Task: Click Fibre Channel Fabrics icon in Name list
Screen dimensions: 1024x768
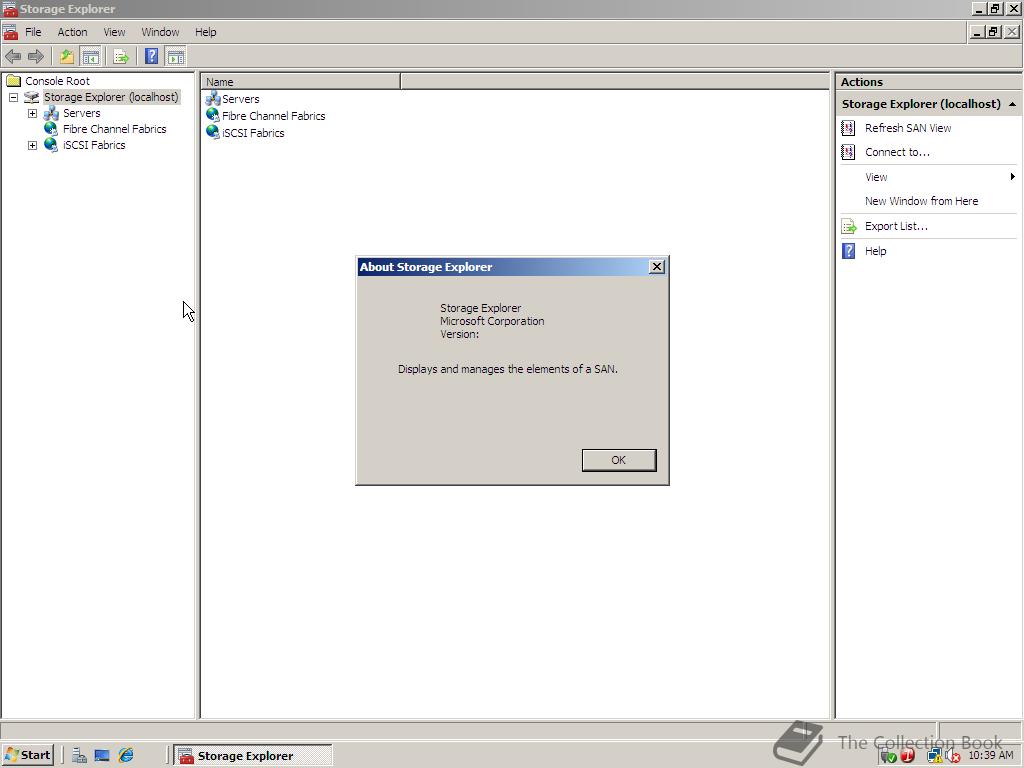Action: click(213, 116)
